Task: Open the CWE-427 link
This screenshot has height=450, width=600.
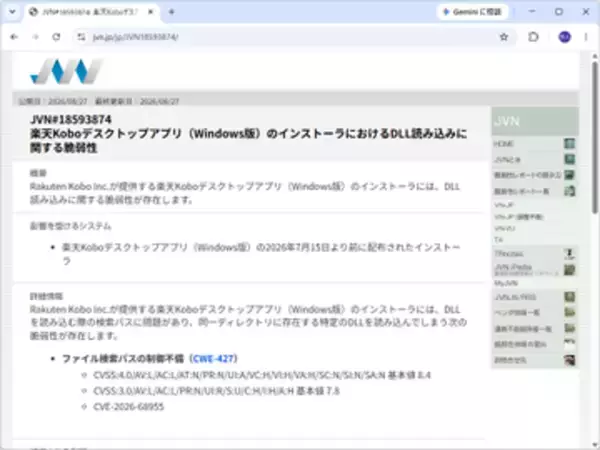Action: click(214, 359)
